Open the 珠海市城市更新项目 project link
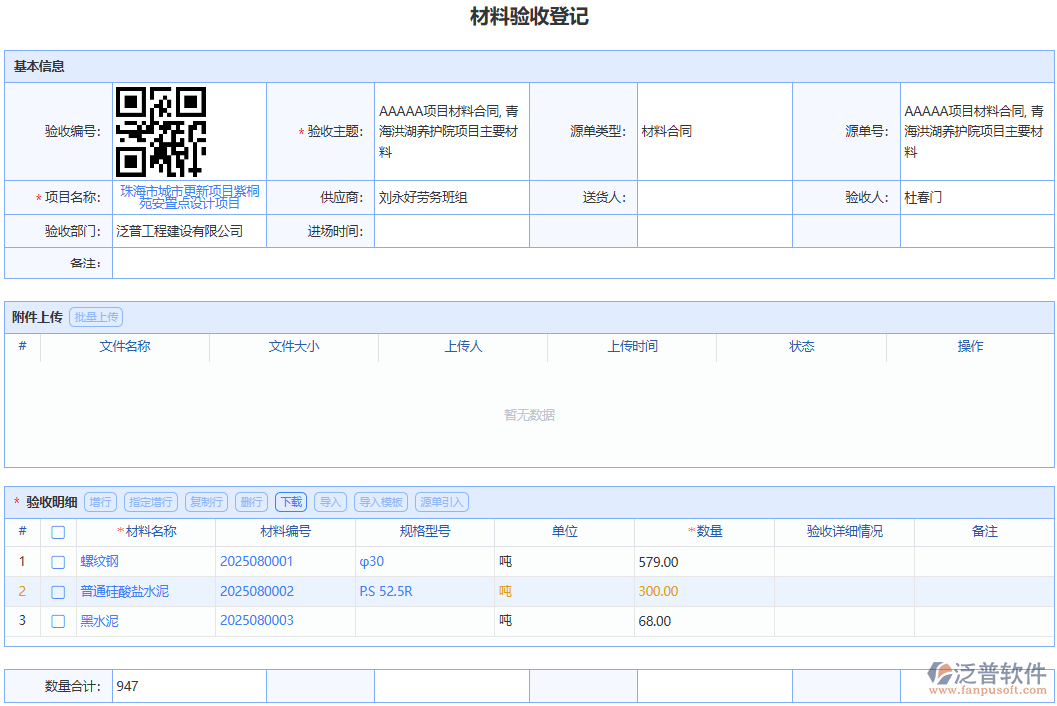The width and height of the screenshot is (1057, 706). (188, 197)
